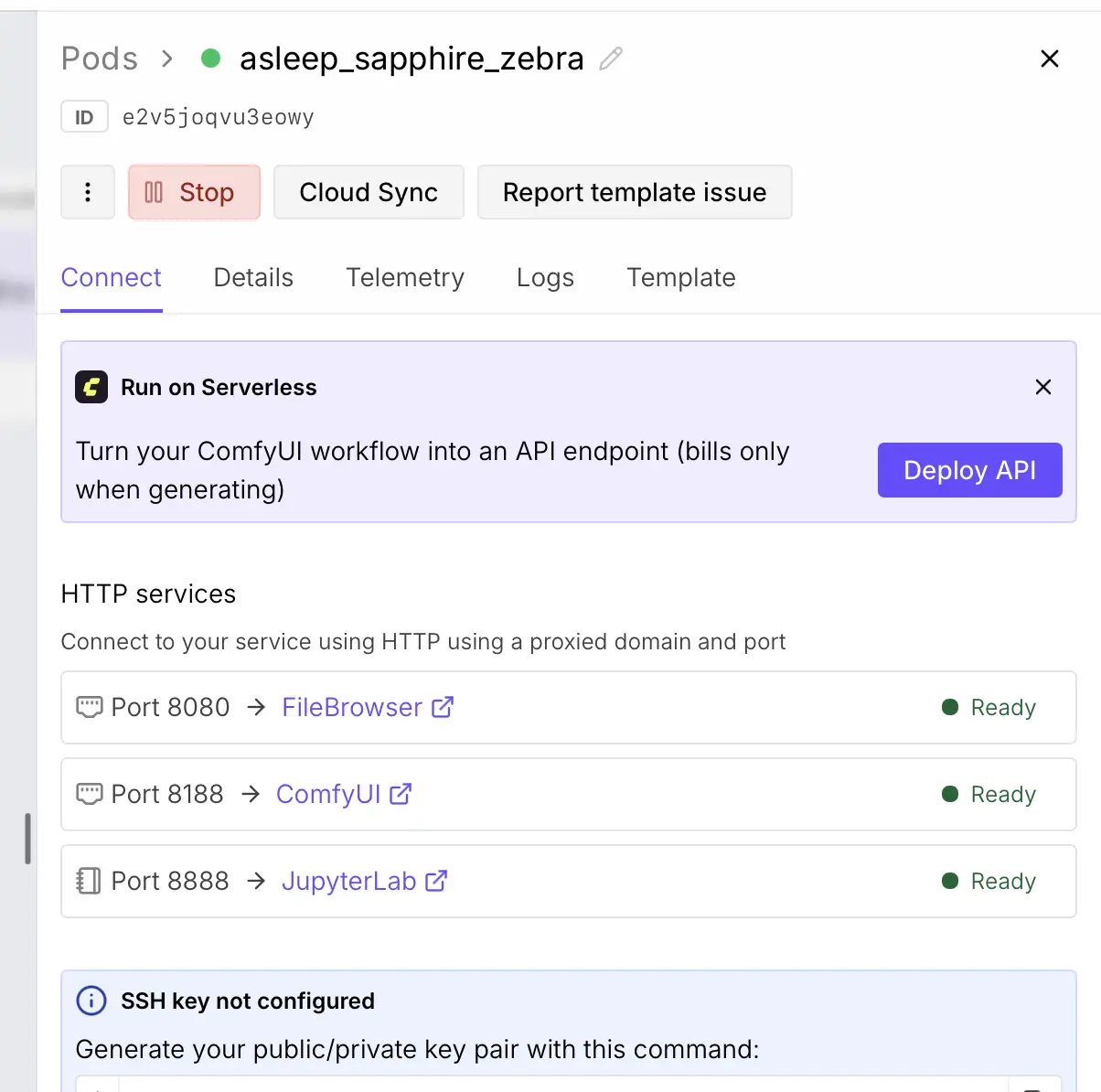Click the Port 8888 notebook icon
The image size is (1101, 1092).
pyautogui.click(x=89, y=881)
